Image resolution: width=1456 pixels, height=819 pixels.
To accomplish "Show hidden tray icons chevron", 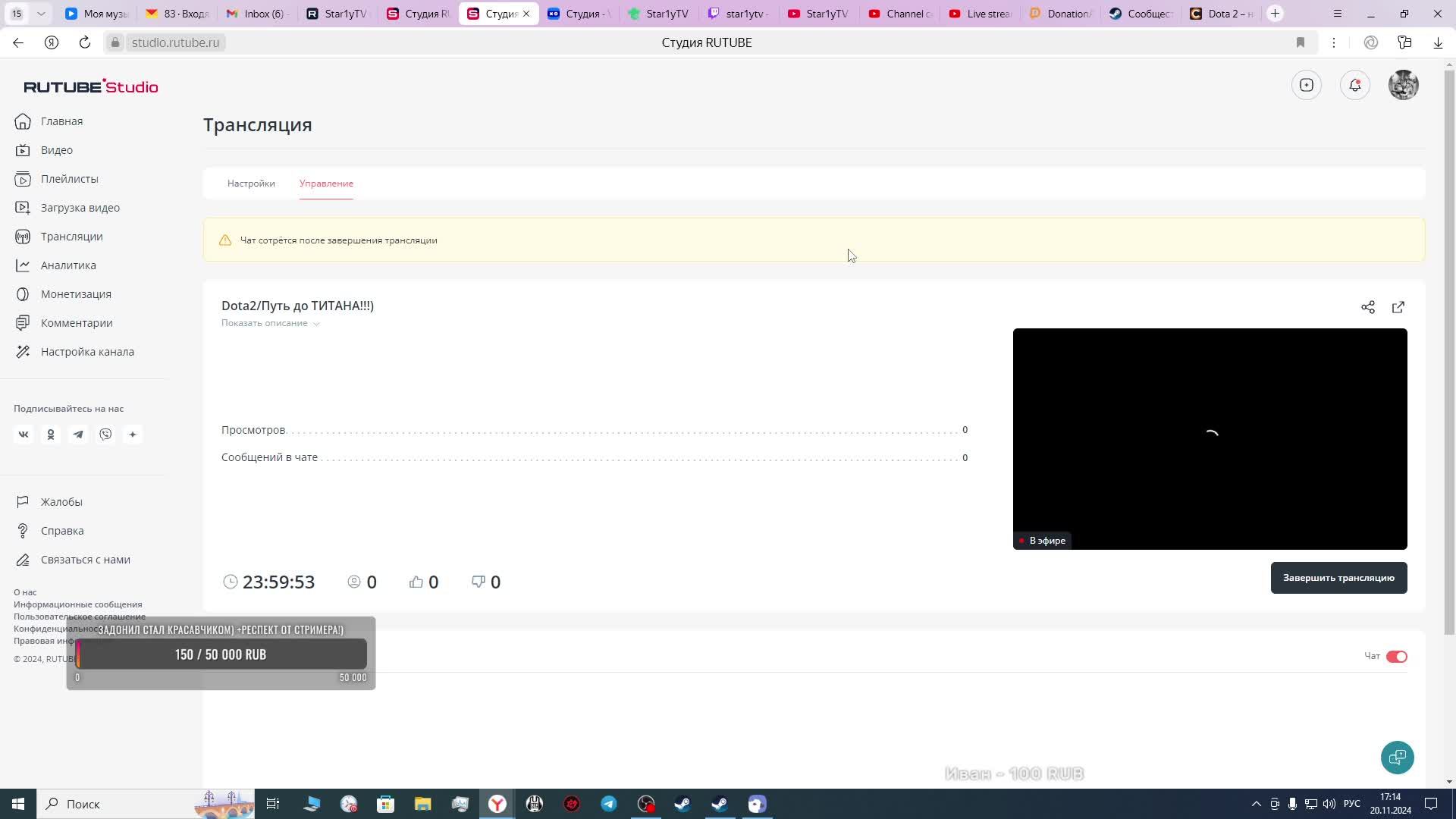I will pyautogui.click(x=1256, y=804).
